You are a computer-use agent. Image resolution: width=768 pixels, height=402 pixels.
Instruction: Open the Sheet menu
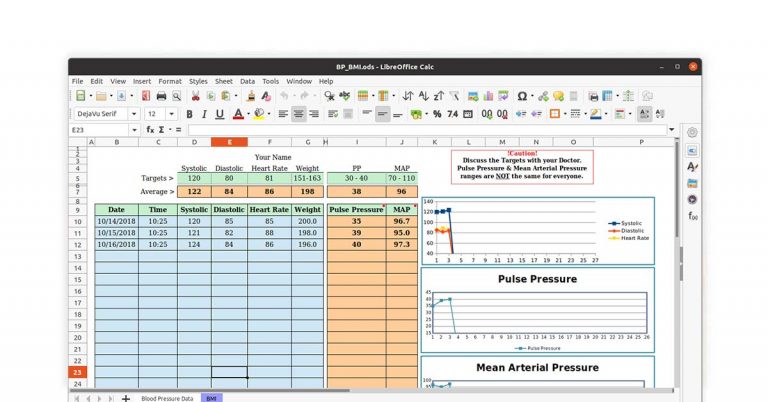224,81
